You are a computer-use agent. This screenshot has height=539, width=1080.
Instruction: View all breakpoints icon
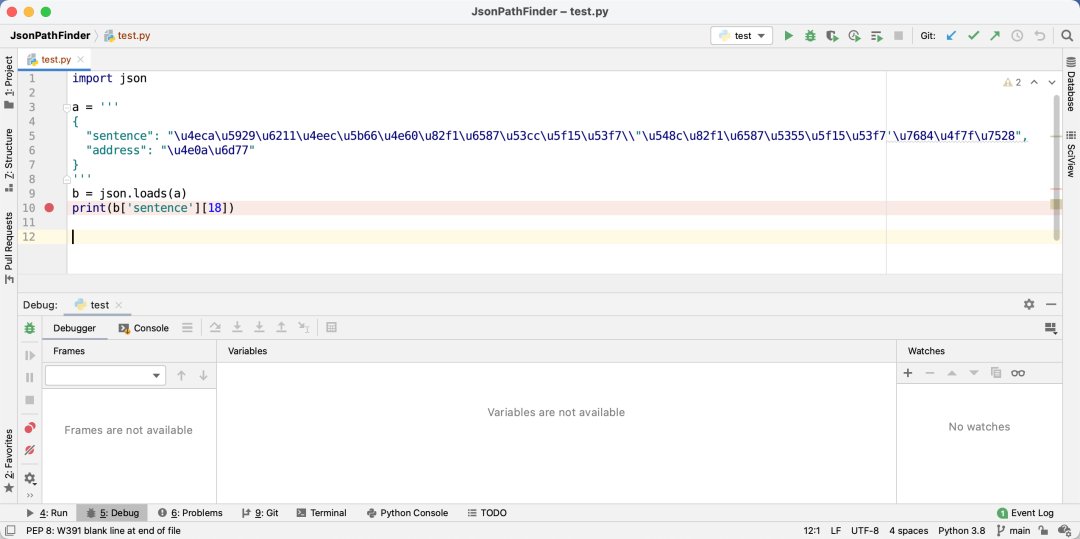coord(30,428)
